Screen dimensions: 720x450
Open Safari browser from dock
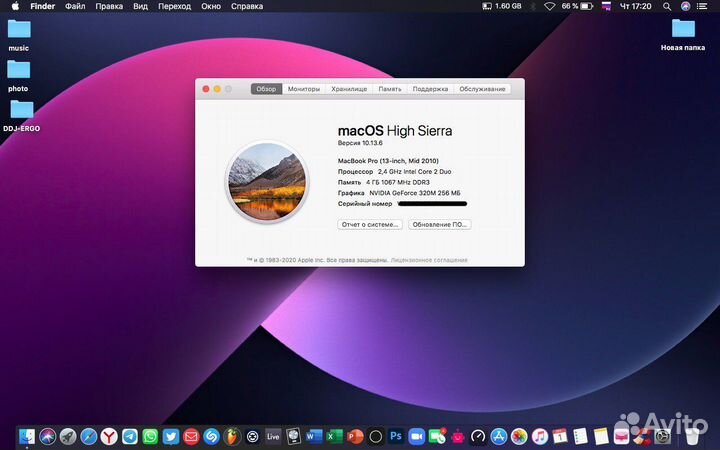click(89, 436)
